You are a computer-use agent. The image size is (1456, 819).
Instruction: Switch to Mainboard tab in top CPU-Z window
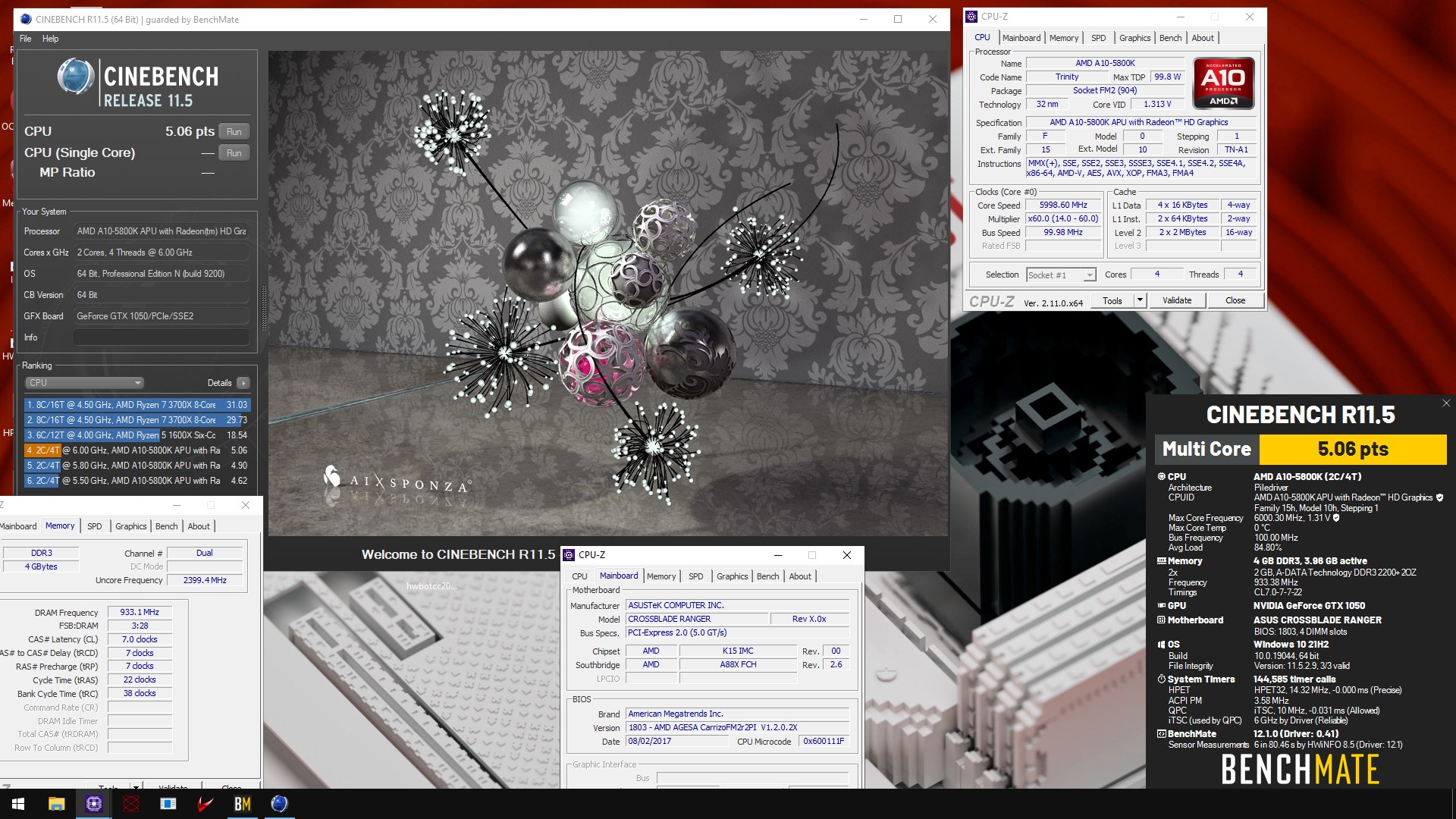(1021, 38)
